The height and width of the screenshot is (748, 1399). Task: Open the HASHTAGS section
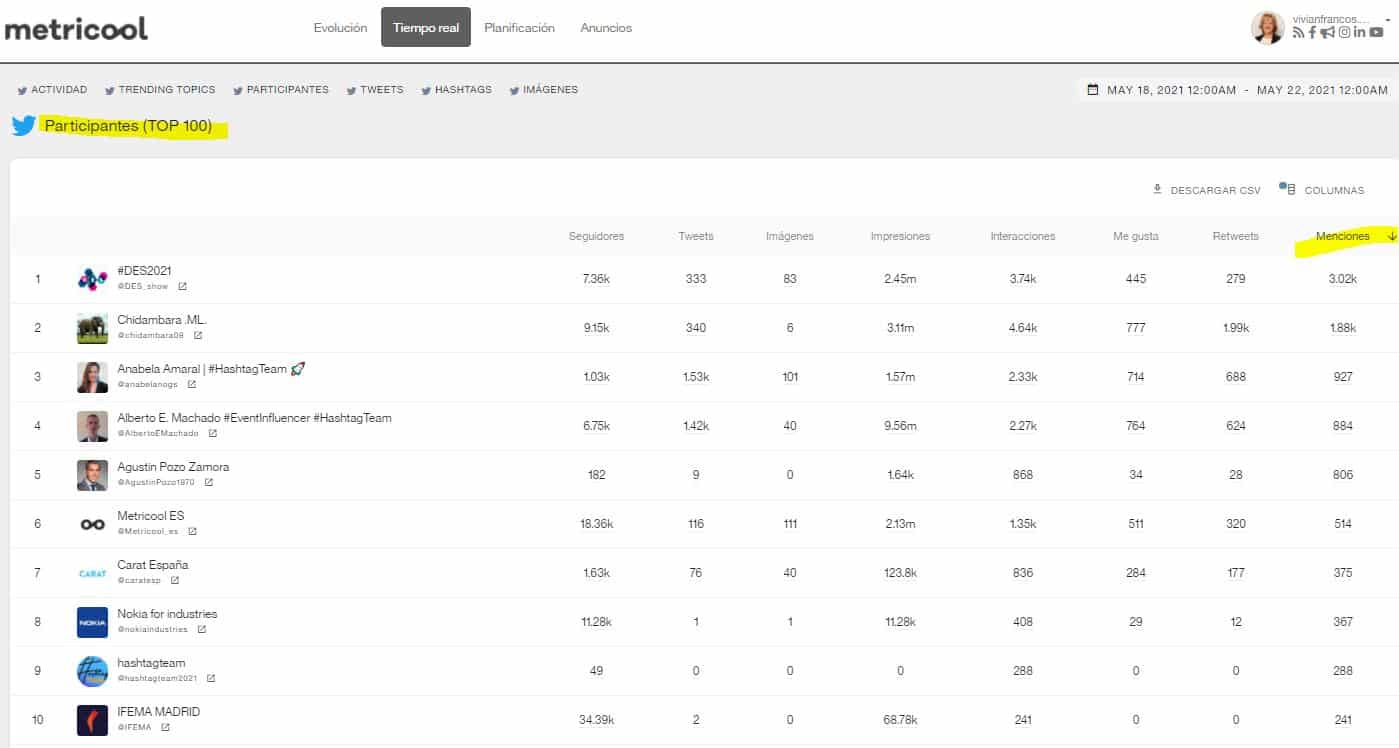pyautogui.click(x=456, y=90)
